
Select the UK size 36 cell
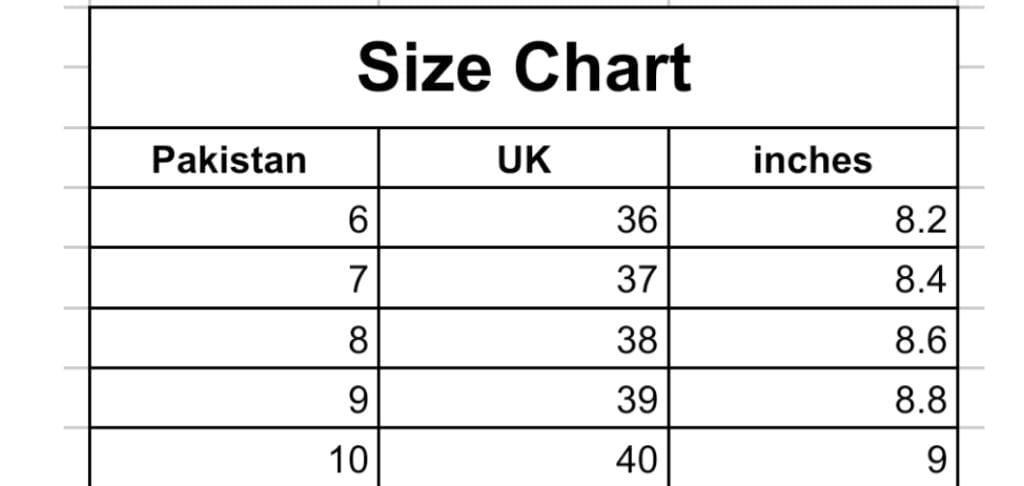tap(523, 218)
